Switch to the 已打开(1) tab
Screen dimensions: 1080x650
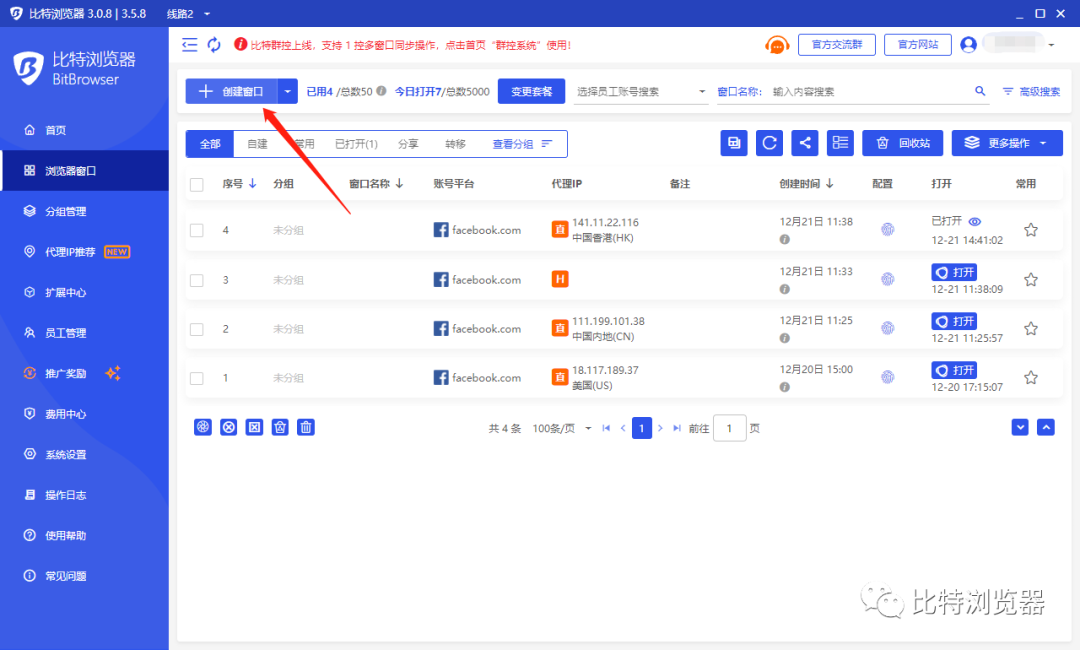click(357, 143)
